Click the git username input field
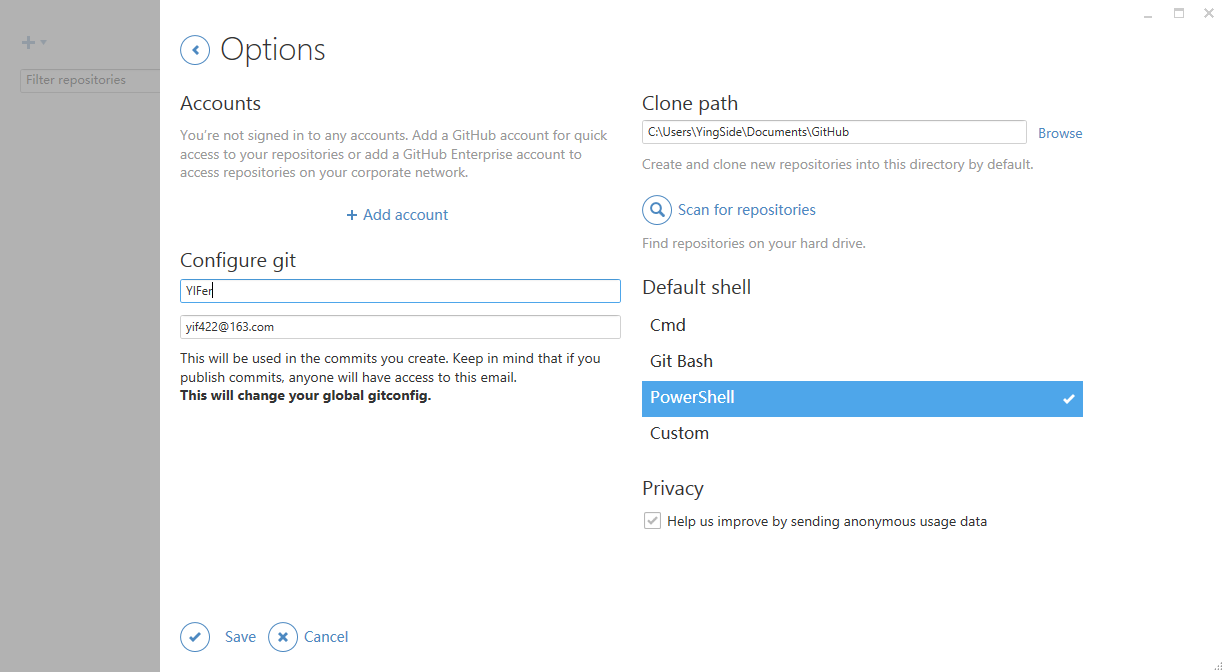Image resolution: width=1224 pixels, height=672 pixels. coord(400,291)
